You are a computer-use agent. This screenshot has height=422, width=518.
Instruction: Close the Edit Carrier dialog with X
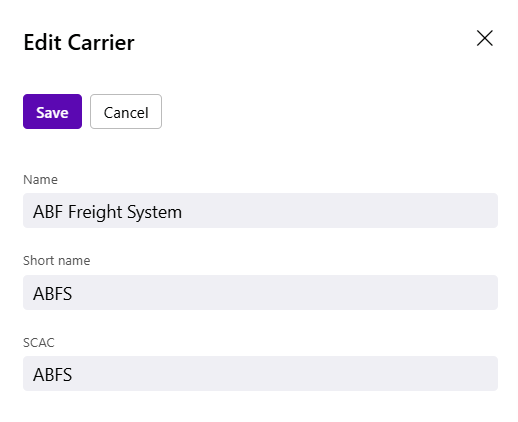coord(484,38)
